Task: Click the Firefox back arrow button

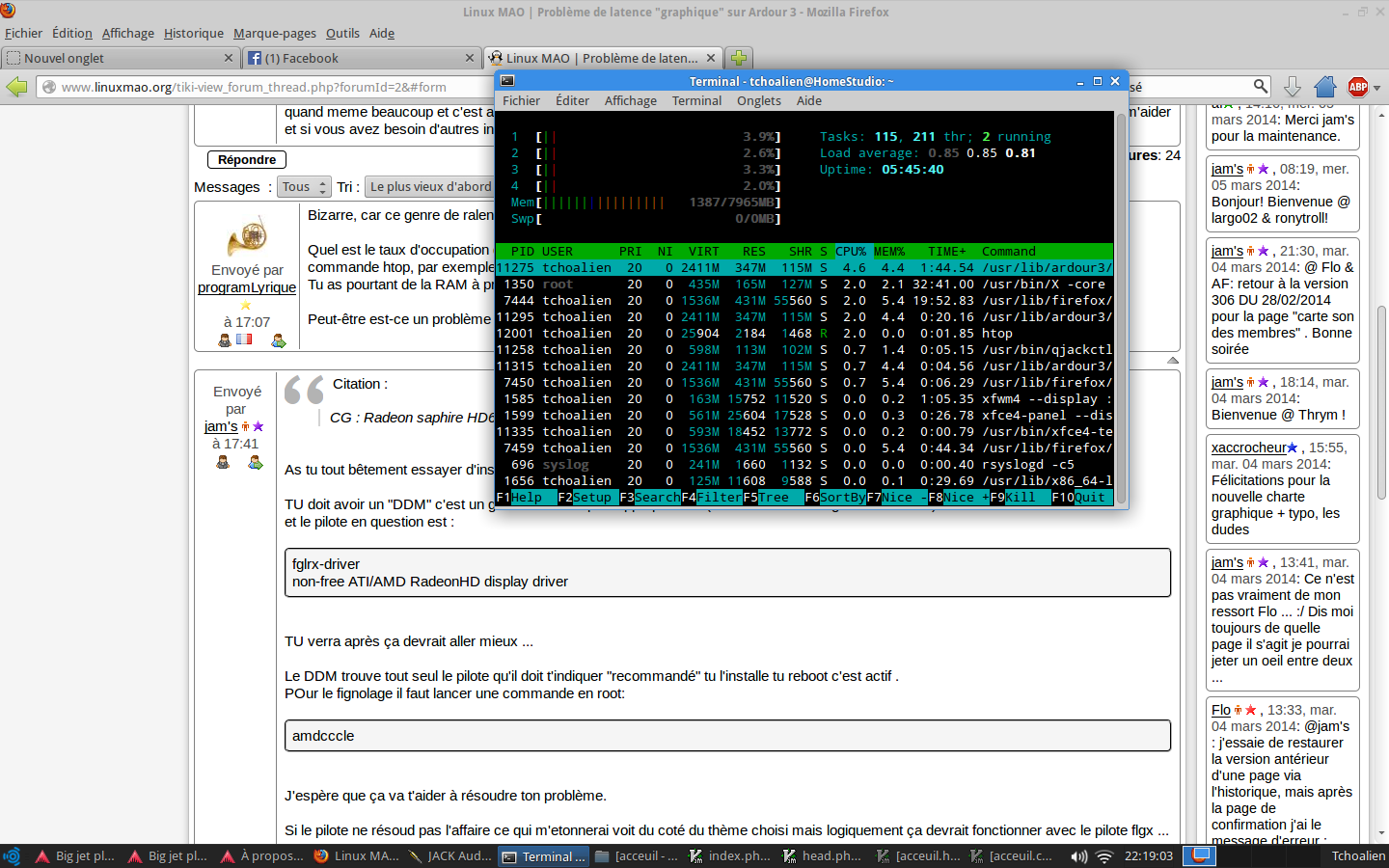Action: [17, 87]
